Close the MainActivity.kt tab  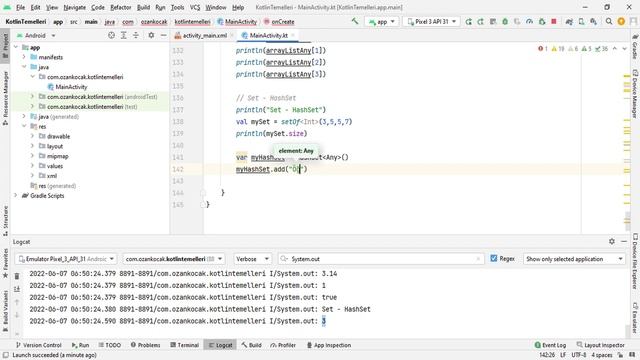coord(293,36)
